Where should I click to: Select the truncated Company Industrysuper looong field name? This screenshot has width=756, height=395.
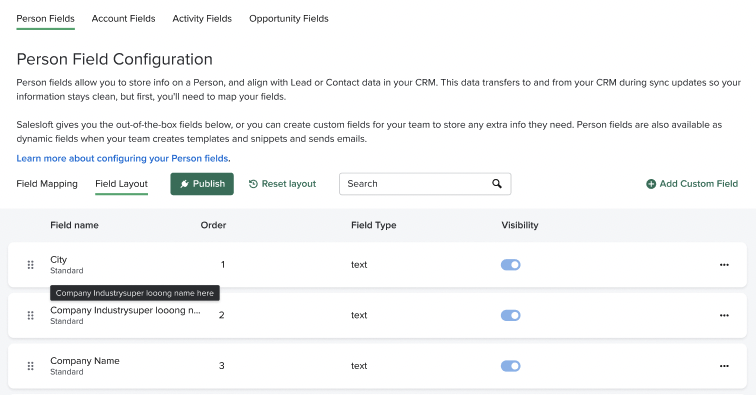pyautogui.click(x=125, y=310)
